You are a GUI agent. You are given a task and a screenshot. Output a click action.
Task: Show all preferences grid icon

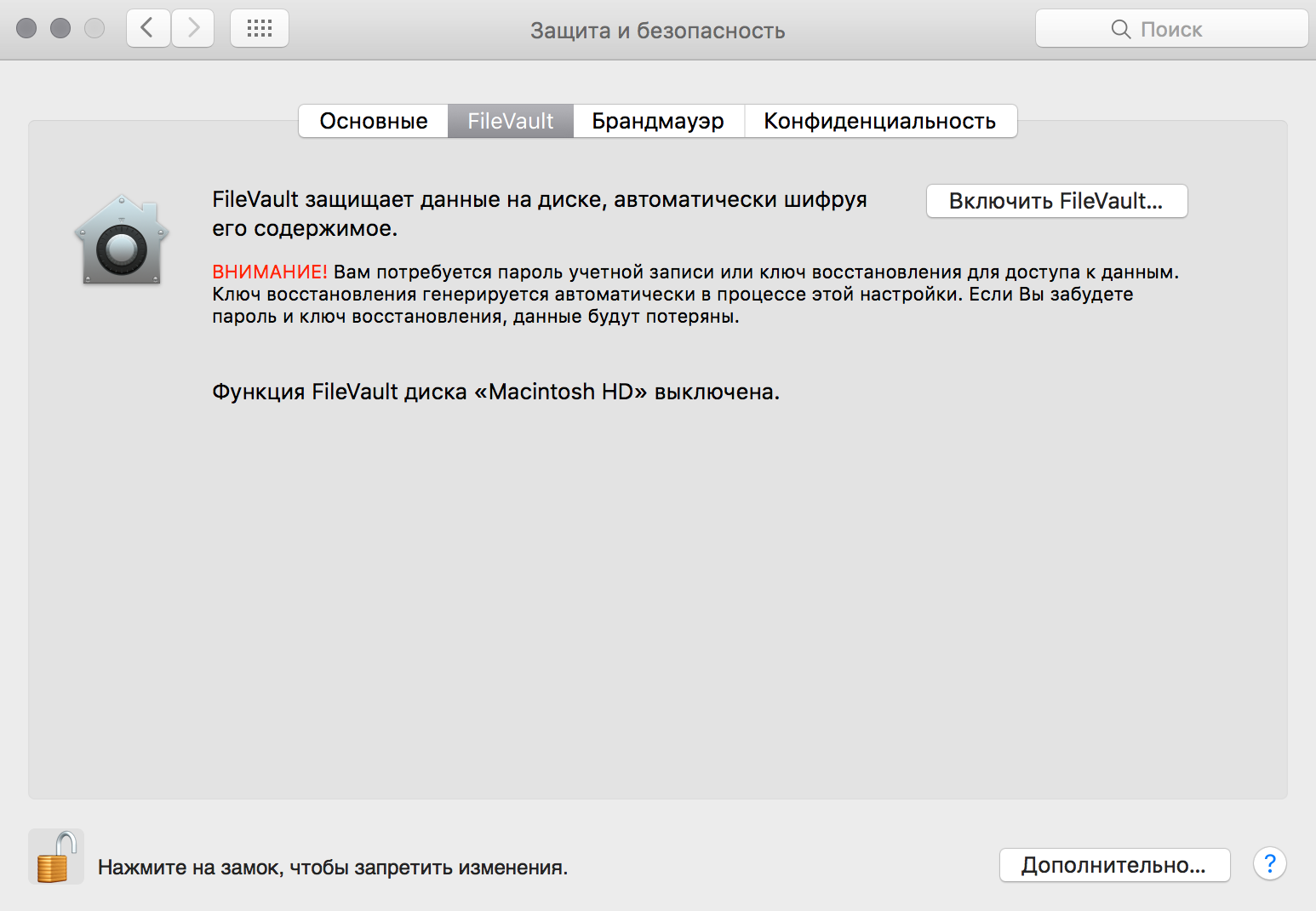click(260, 29)
